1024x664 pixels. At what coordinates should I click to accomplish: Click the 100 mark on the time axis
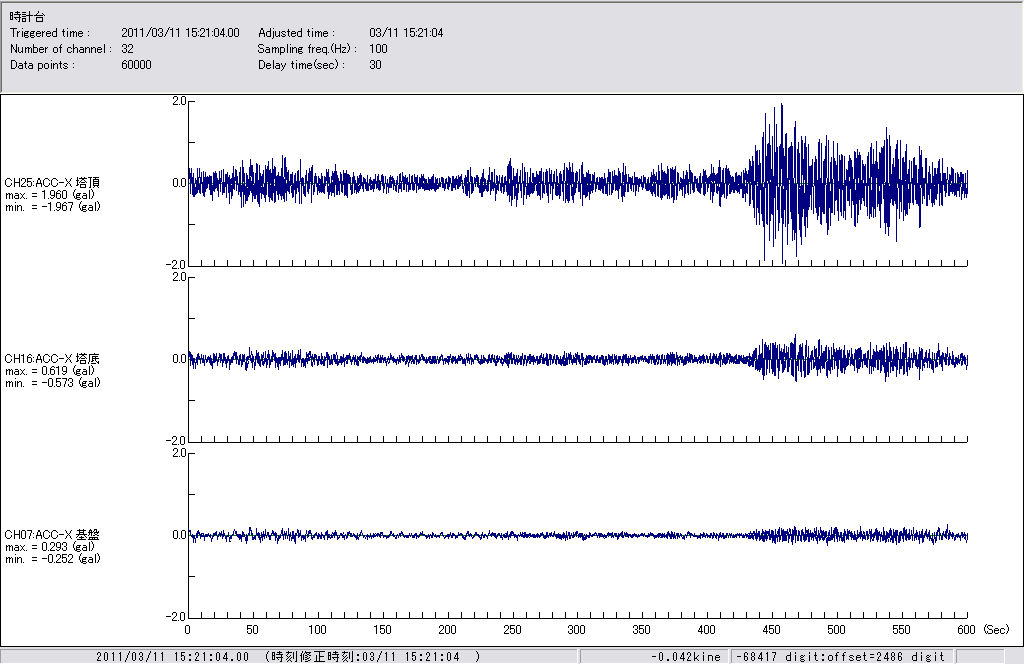317,630
